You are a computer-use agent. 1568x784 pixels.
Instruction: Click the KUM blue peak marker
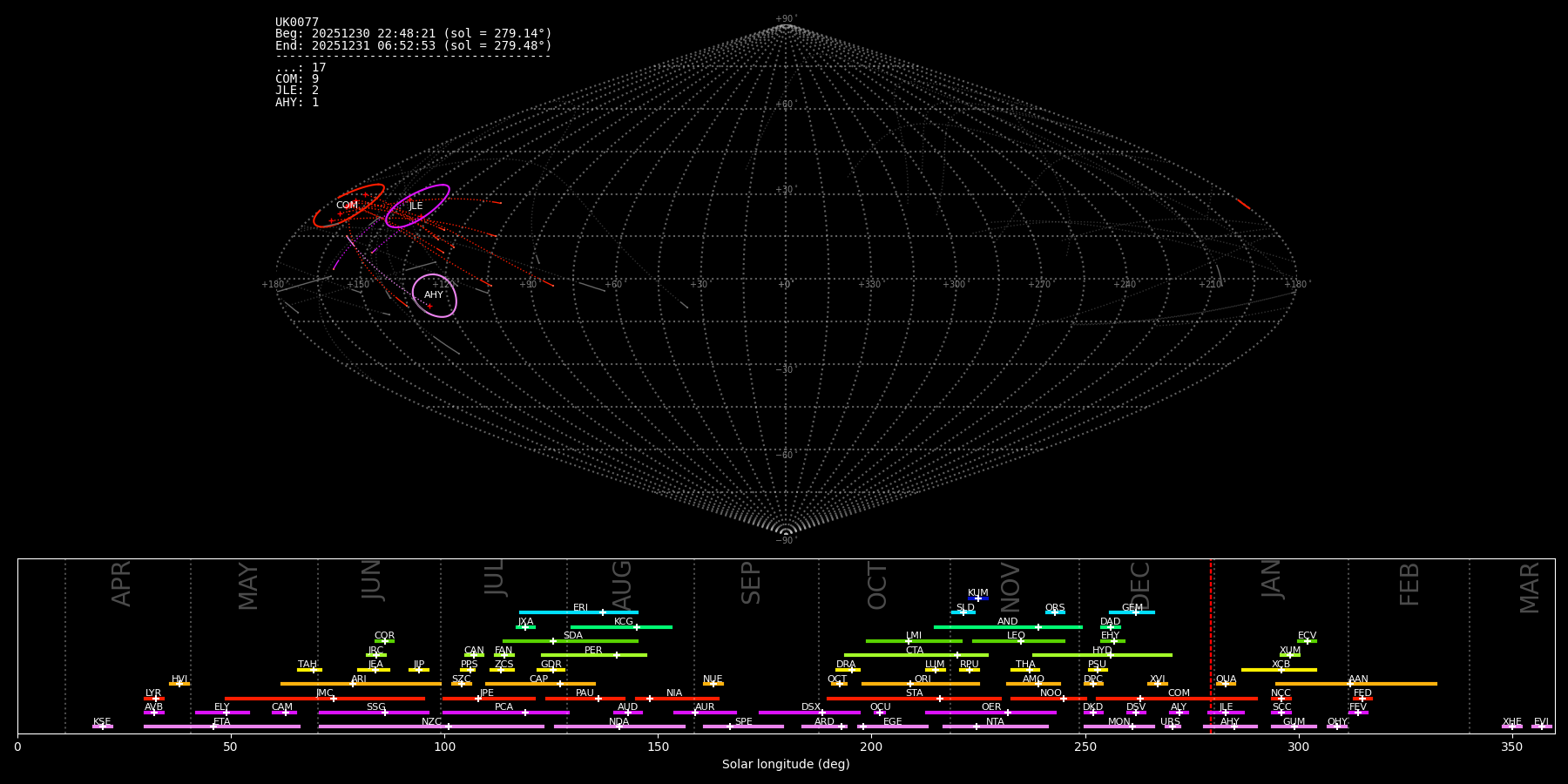point(977,598)
